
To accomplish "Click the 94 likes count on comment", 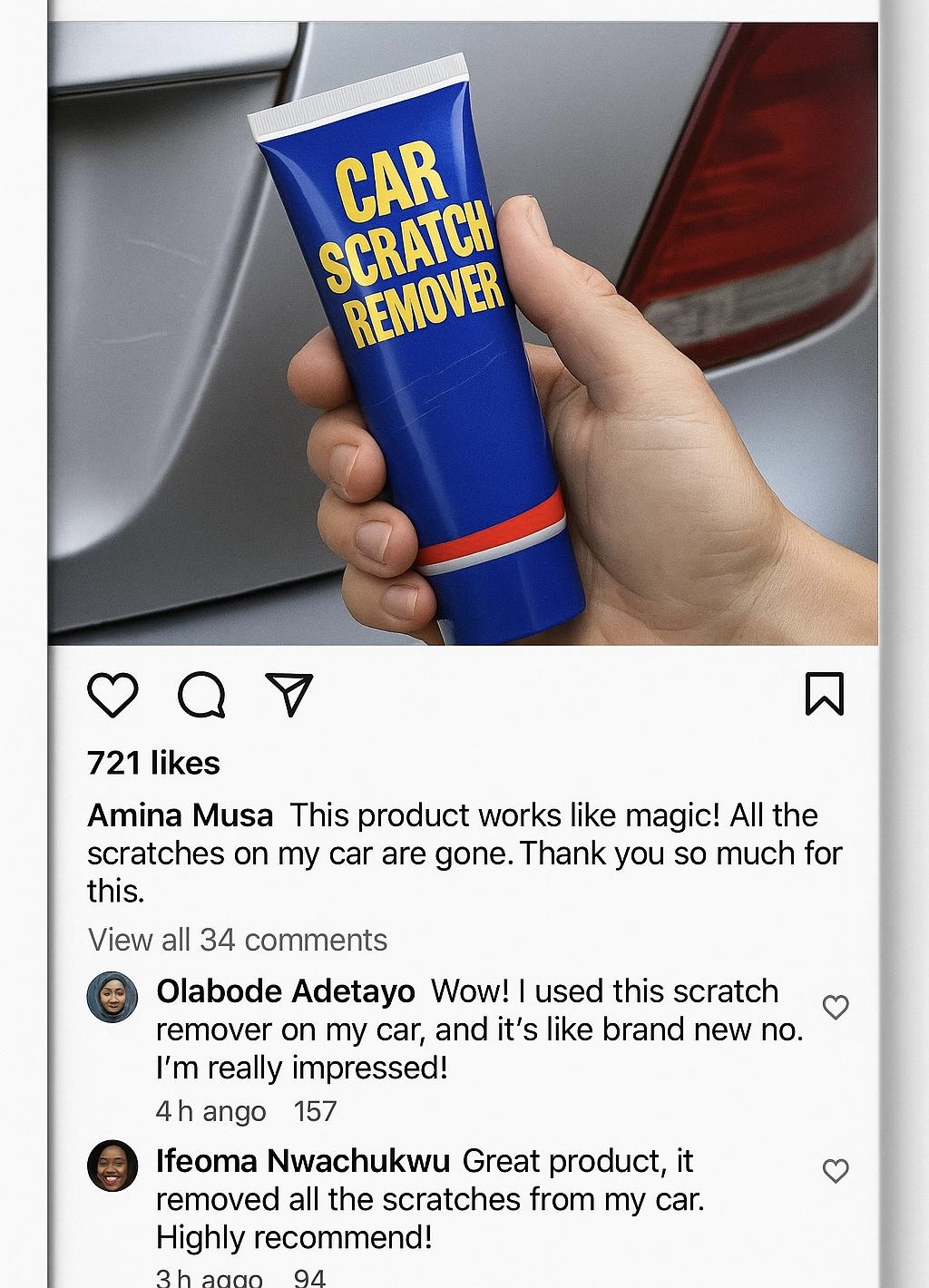I will [x=309, y=1277].
